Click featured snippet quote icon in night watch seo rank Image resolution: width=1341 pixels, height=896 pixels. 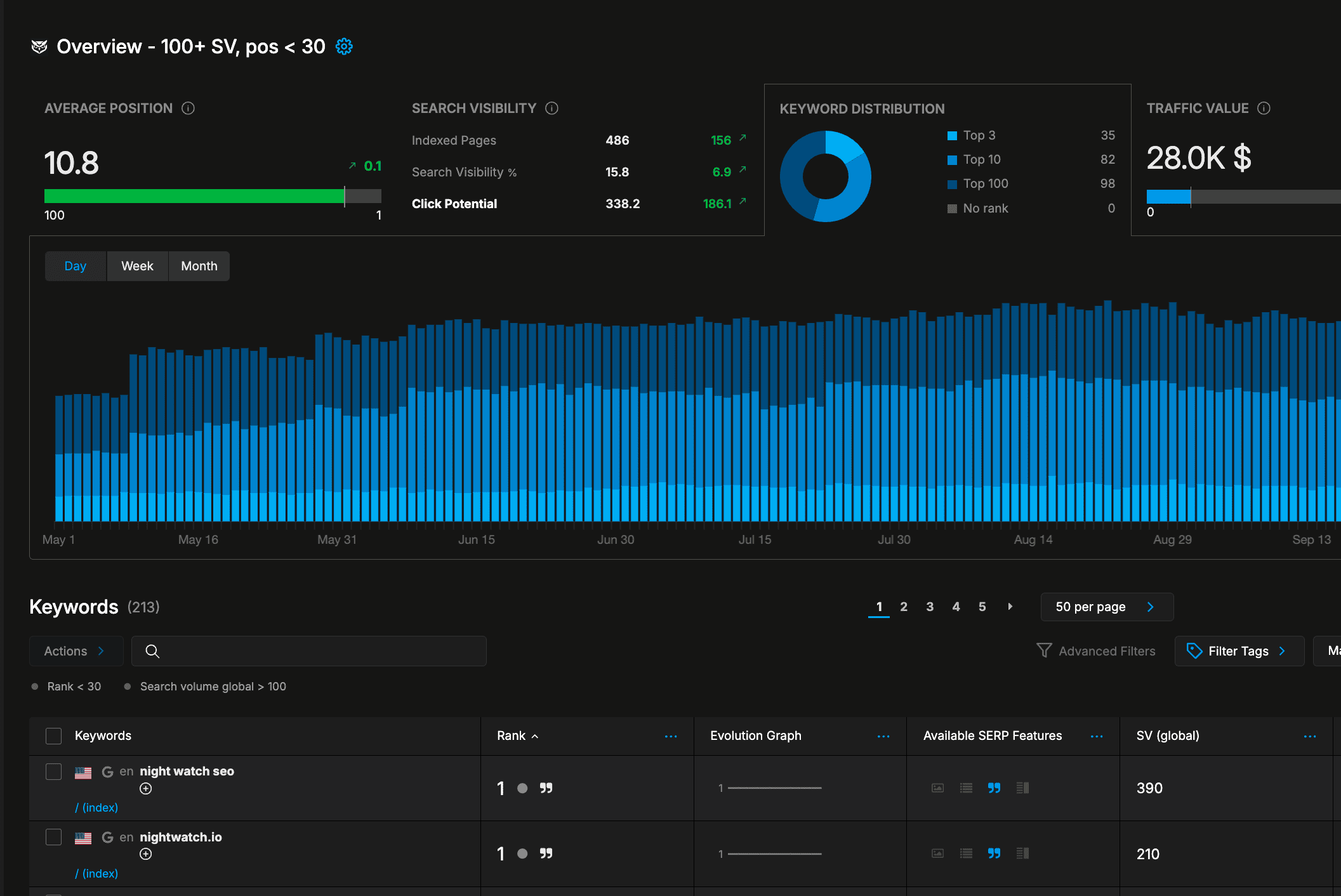[546, 787]
